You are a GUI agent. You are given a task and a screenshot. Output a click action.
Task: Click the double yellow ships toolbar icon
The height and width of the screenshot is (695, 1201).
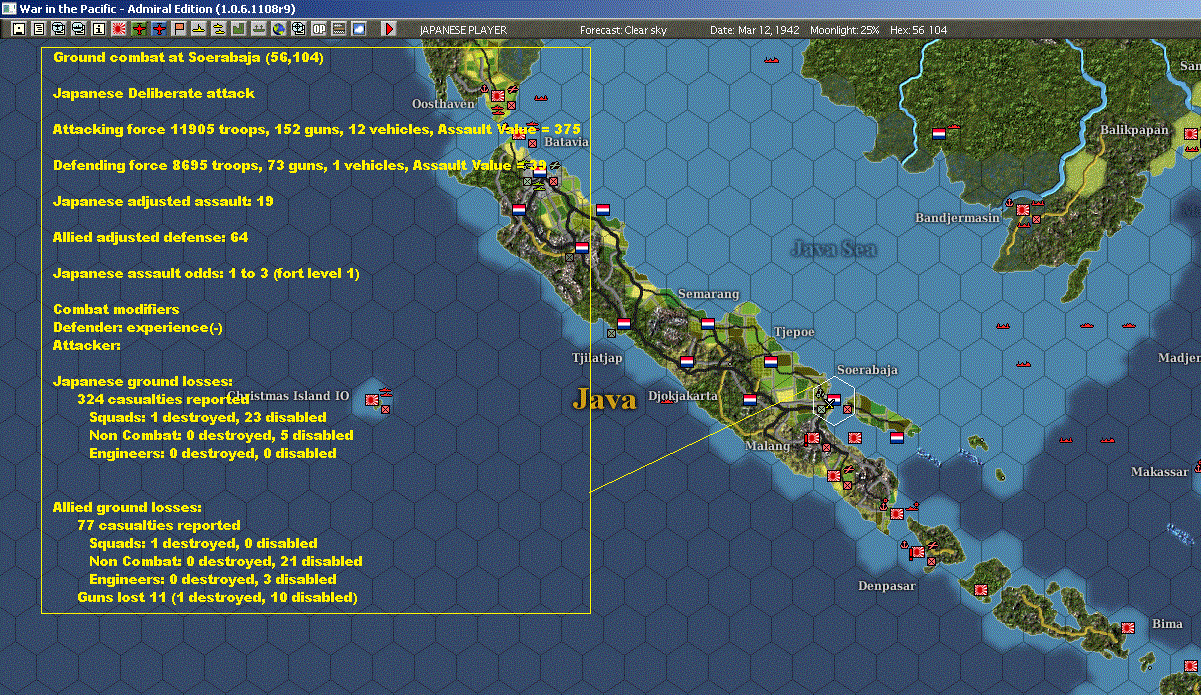pyautogui.click(x=218, y=30)
